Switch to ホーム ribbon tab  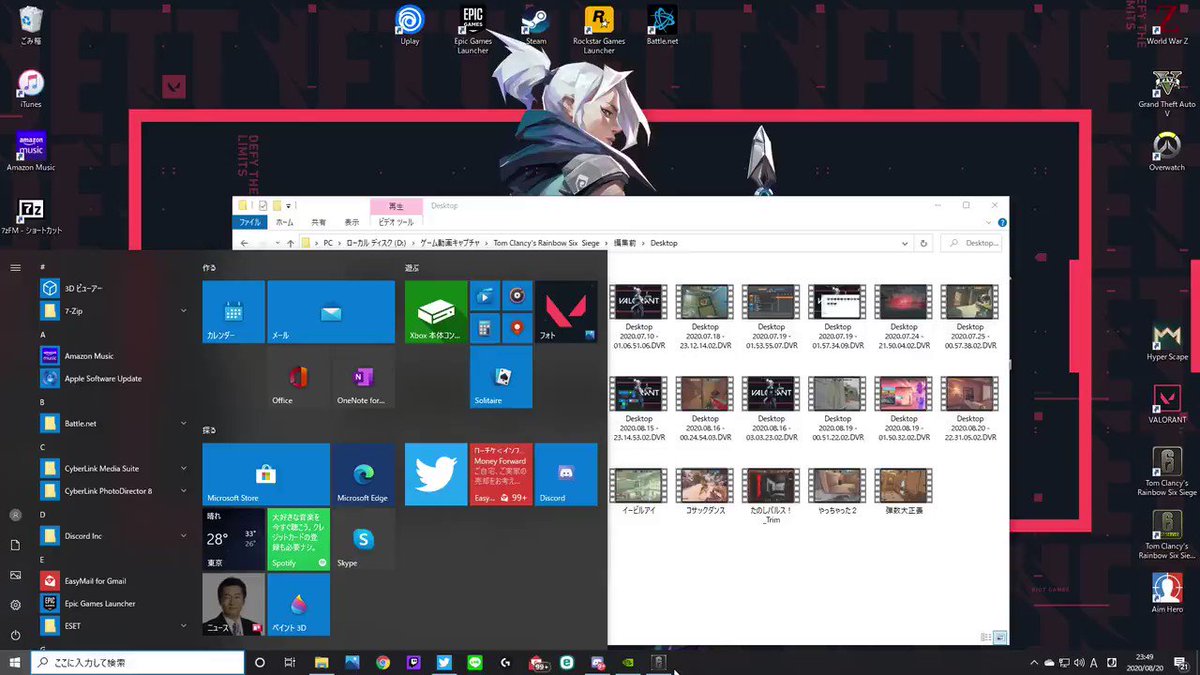coord(285,222)
